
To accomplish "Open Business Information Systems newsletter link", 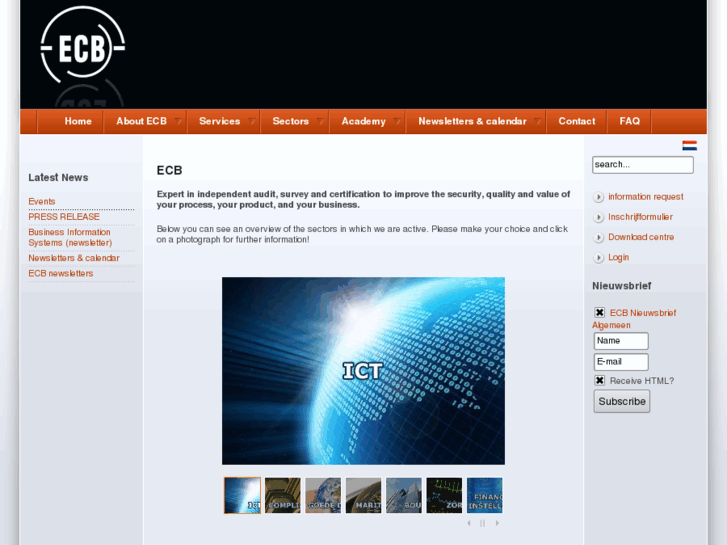I will [70, 237].
